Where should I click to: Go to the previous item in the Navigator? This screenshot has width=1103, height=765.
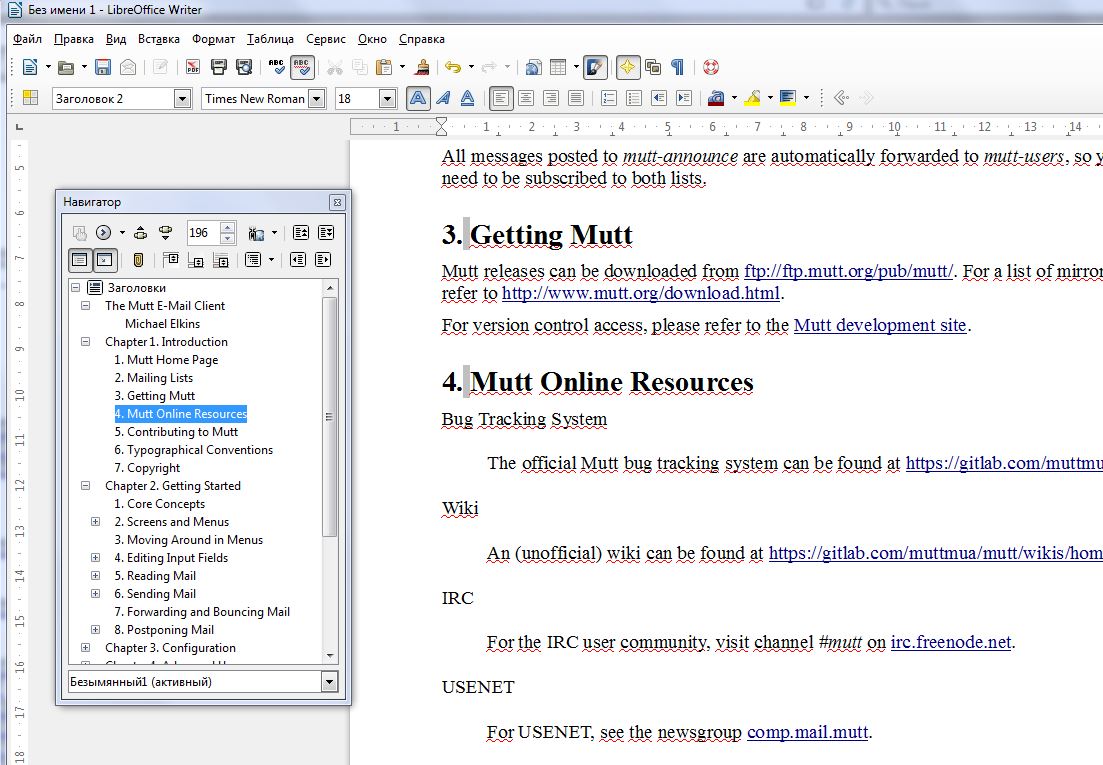coord(141,233)
